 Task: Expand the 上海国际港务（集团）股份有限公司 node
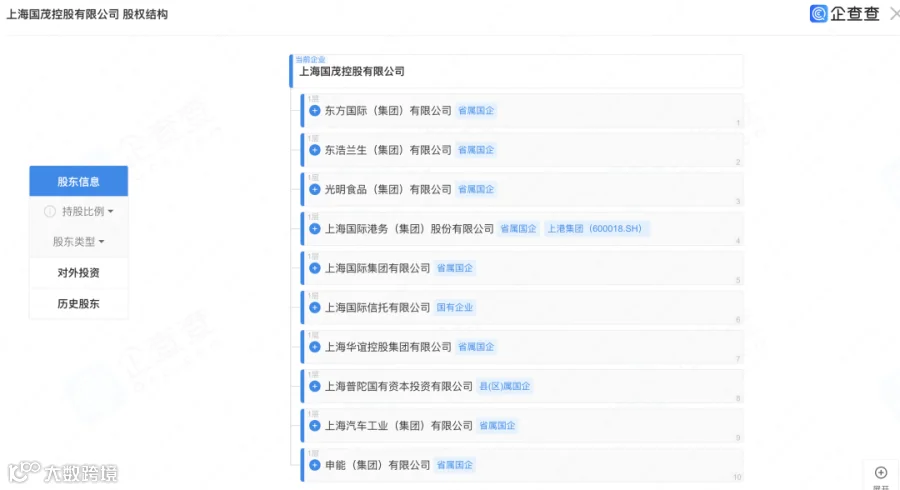click(315, 229)
